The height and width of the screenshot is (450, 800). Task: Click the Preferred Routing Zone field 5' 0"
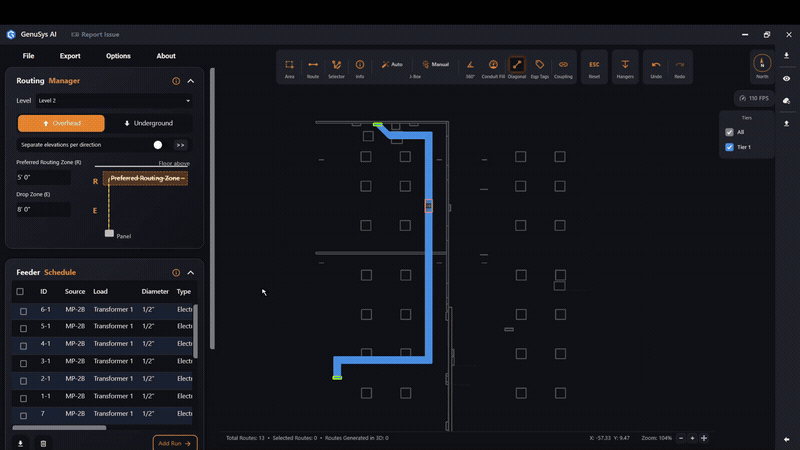44,178
